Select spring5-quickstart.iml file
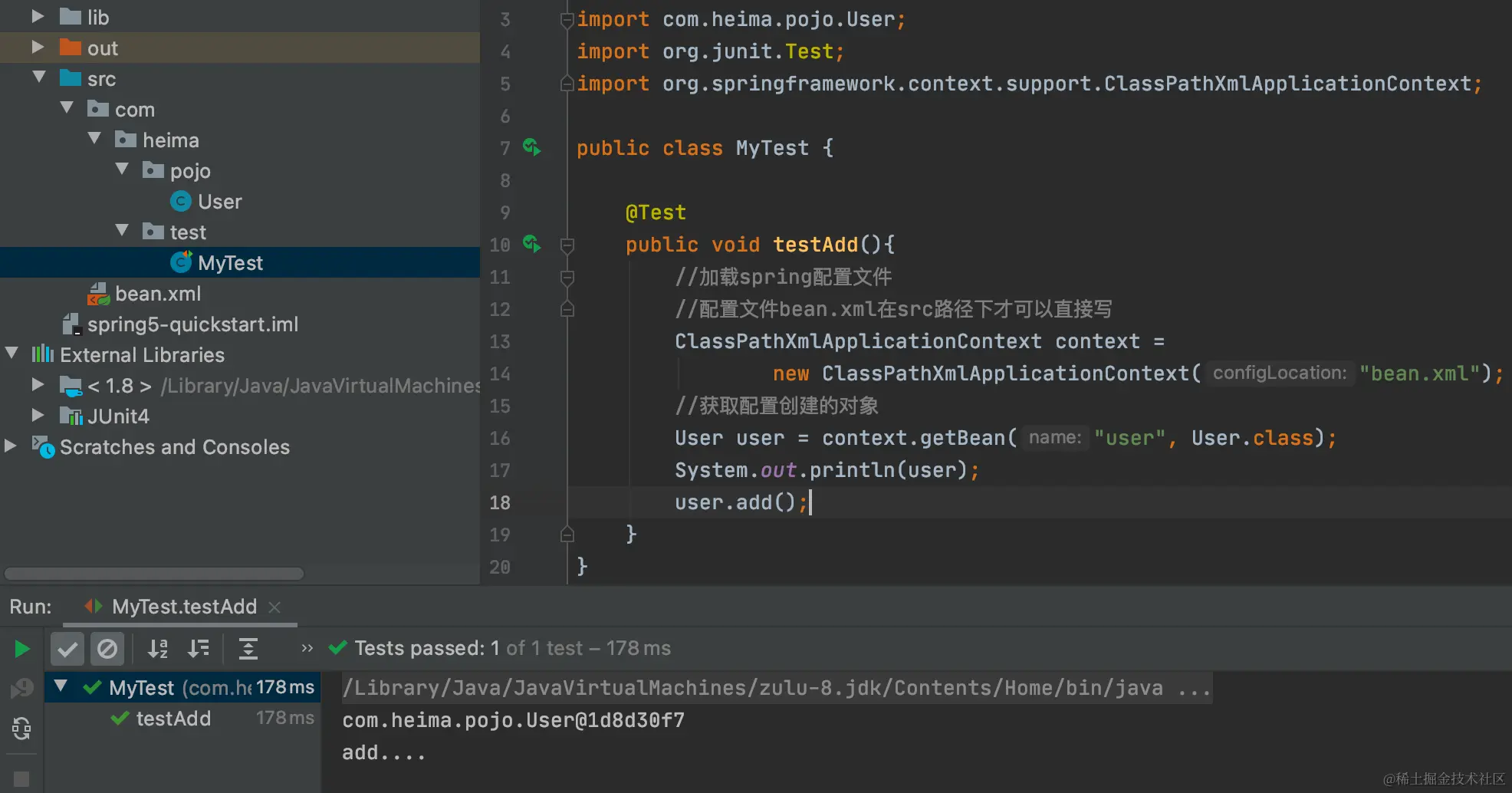The height and width of the screenshot is (793, 1512). [x=179, y=324]
